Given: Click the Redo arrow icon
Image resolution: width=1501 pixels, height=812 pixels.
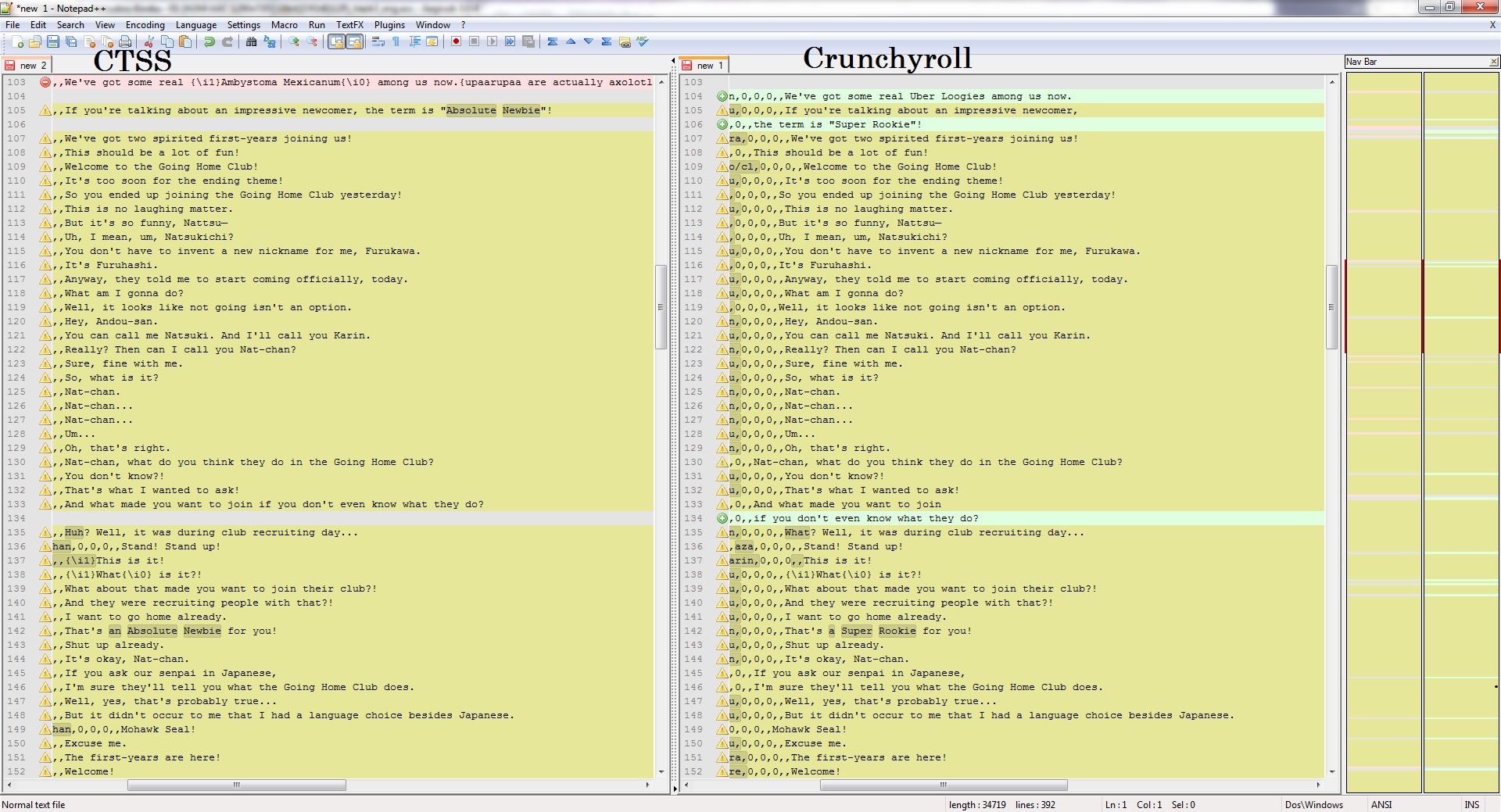Looking at the screenshot, I should 227,41.
